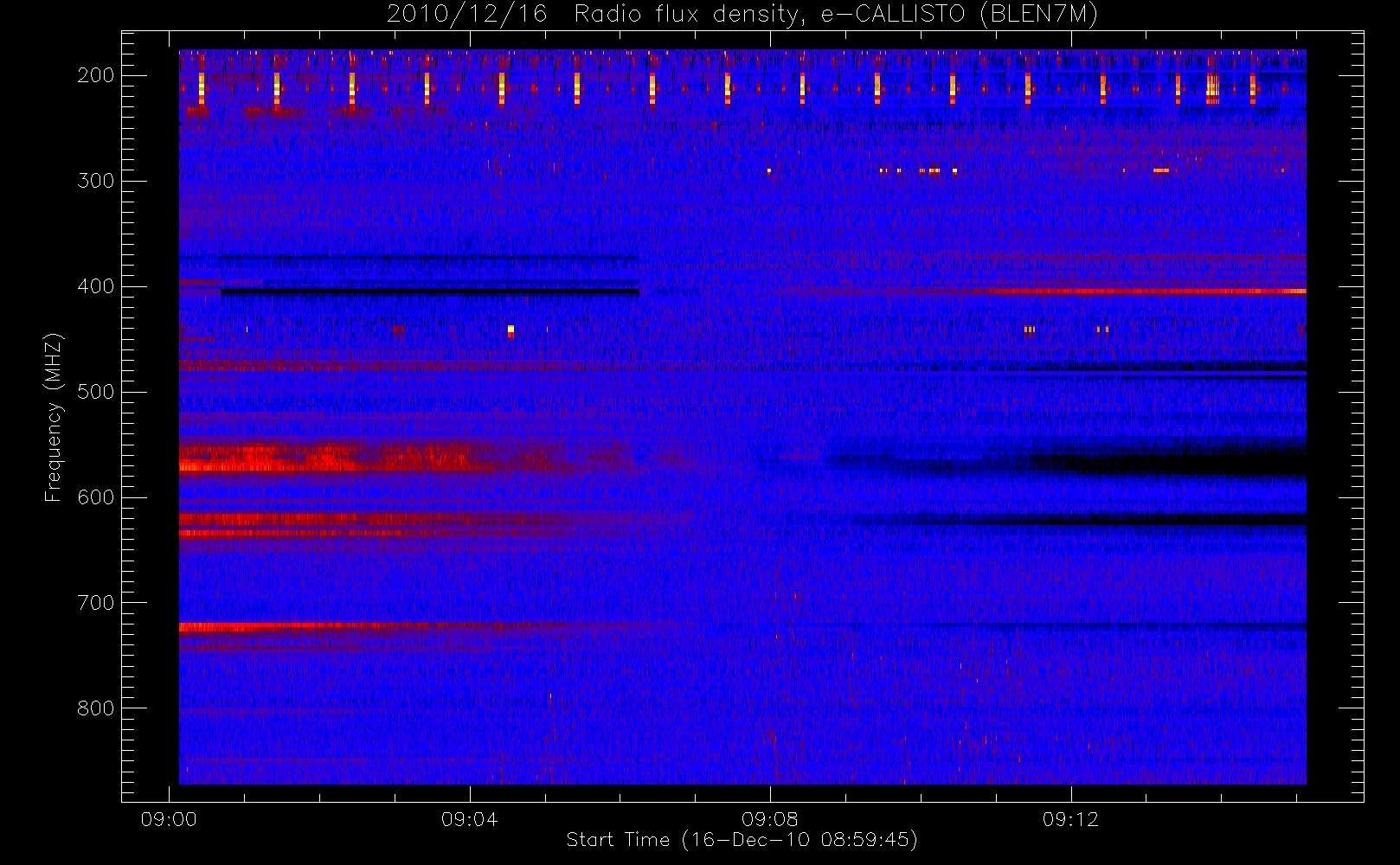Click the 200 frequency tick label
This screenshot has width=1400, height=865.
coord(95,75)
